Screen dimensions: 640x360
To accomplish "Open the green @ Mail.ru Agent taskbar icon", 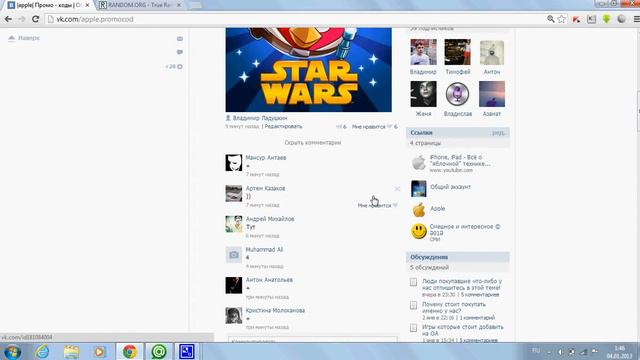I will (159, 351).
